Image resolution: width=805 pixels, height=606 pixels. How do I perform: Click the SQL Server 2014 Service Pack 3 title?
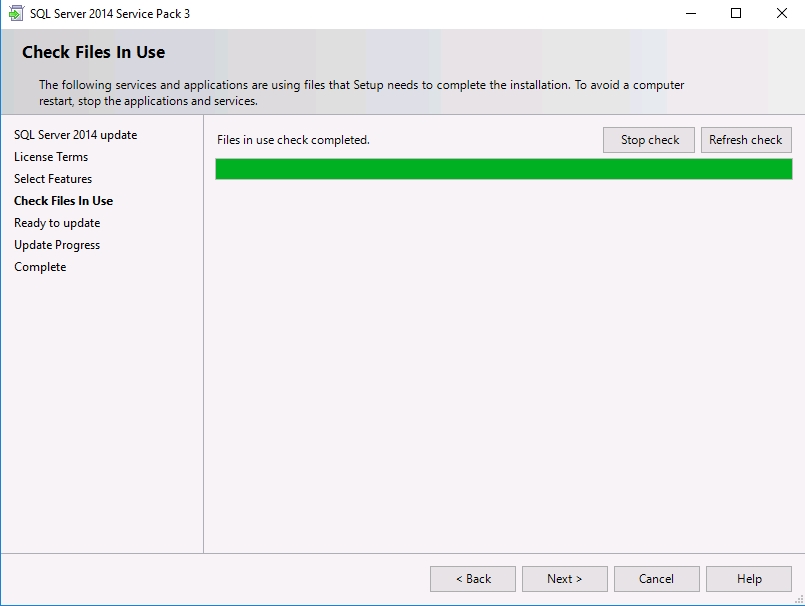(x=110, y=14)
